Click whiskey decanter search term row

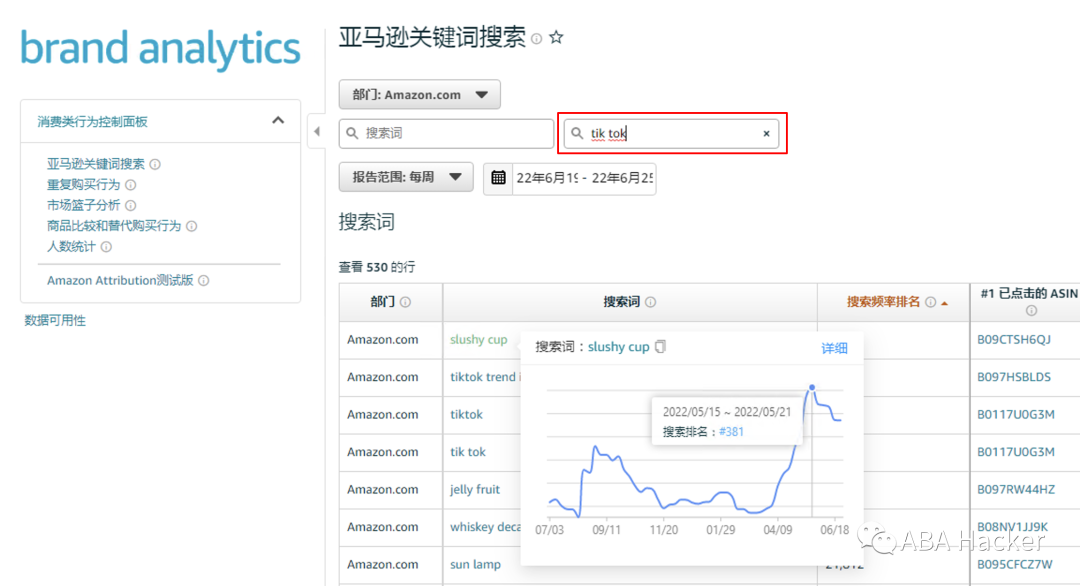485,527
